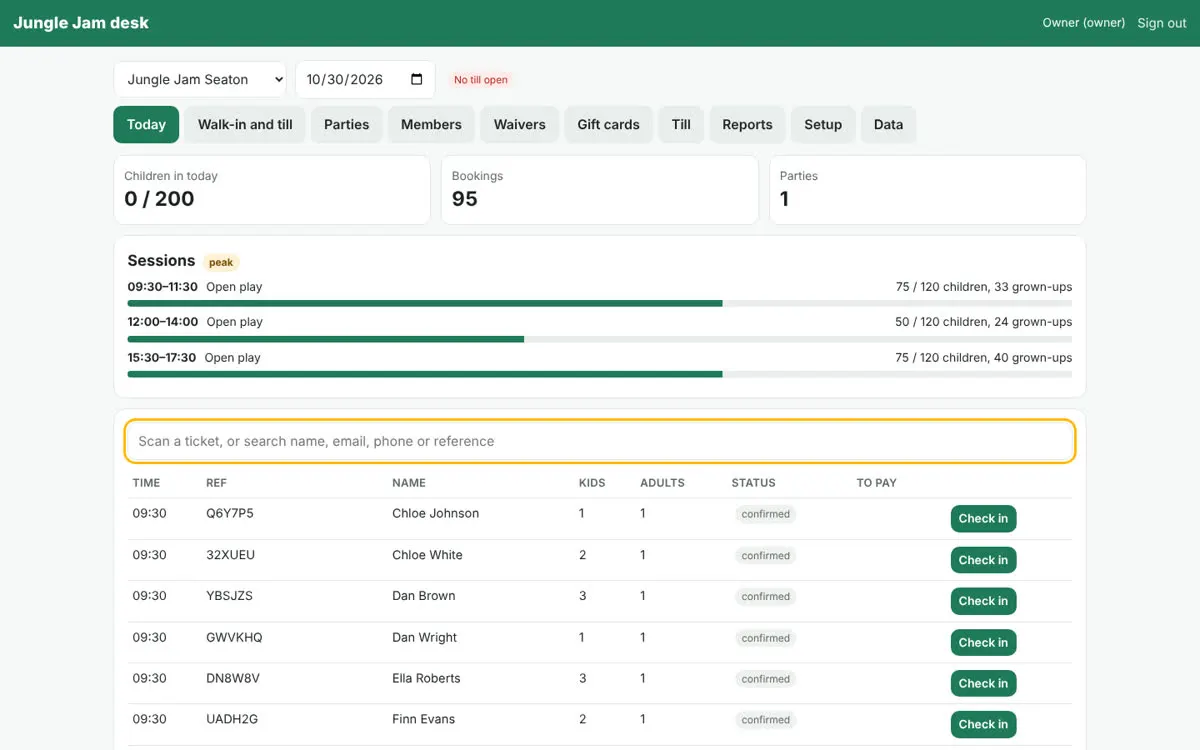Click the name Dan Wright
This screenshot has height=750, width=1200.
click(x=425, y=637)
